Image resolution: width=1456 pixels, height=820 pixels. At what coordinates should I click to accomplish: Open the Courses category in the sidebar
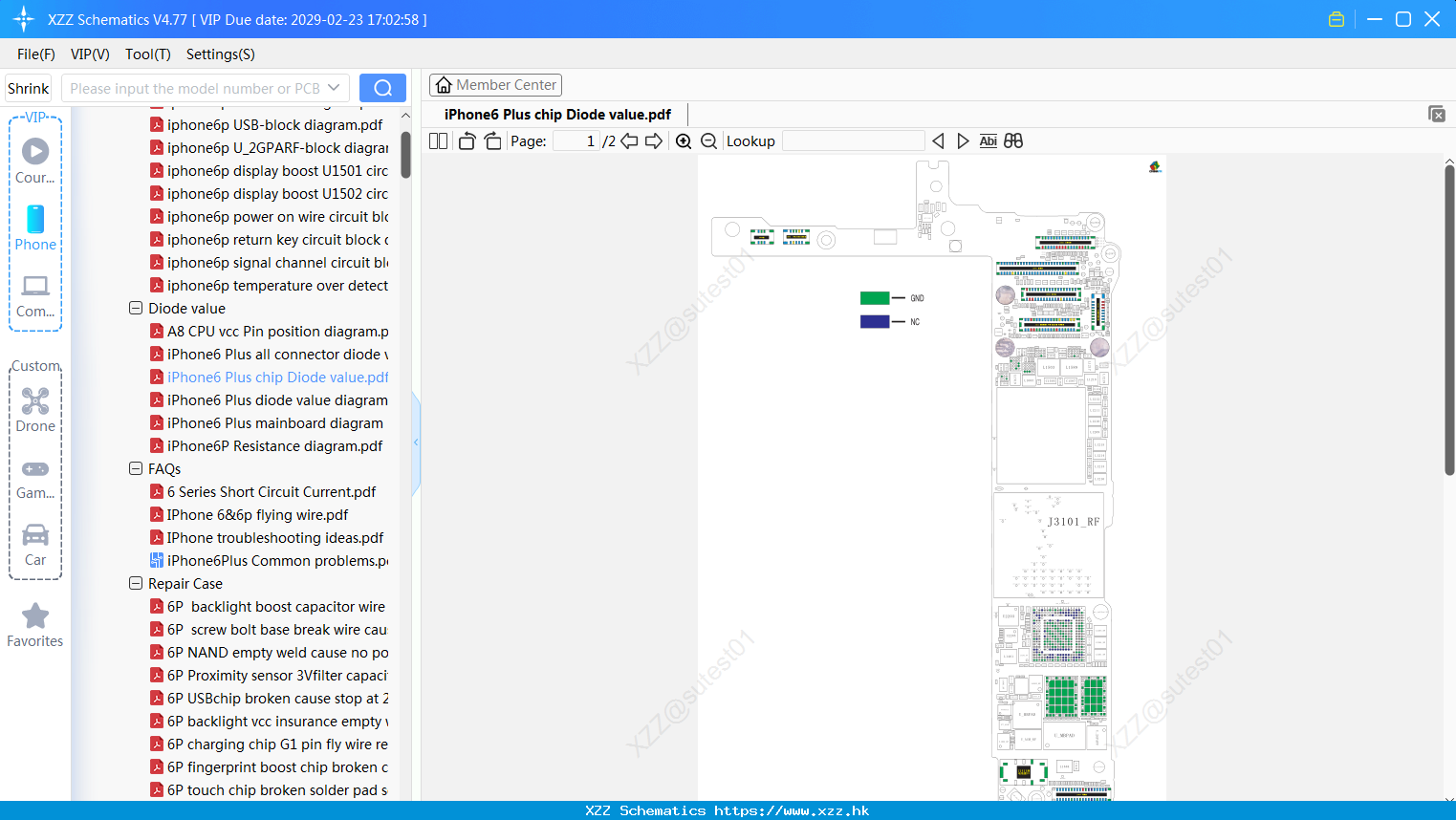coord(35,161)
